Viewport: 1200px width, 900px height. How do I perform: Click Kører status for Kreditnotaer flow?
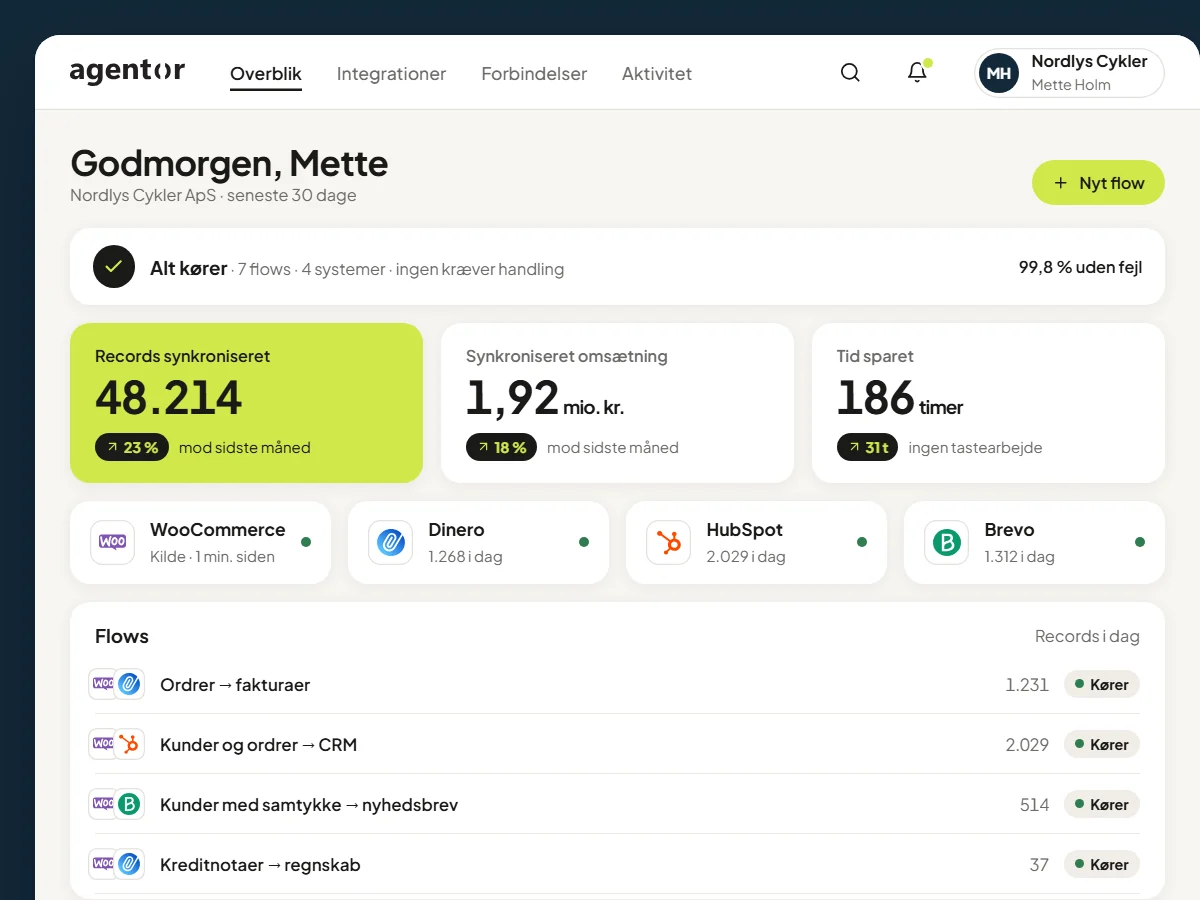pos(1102,865)
